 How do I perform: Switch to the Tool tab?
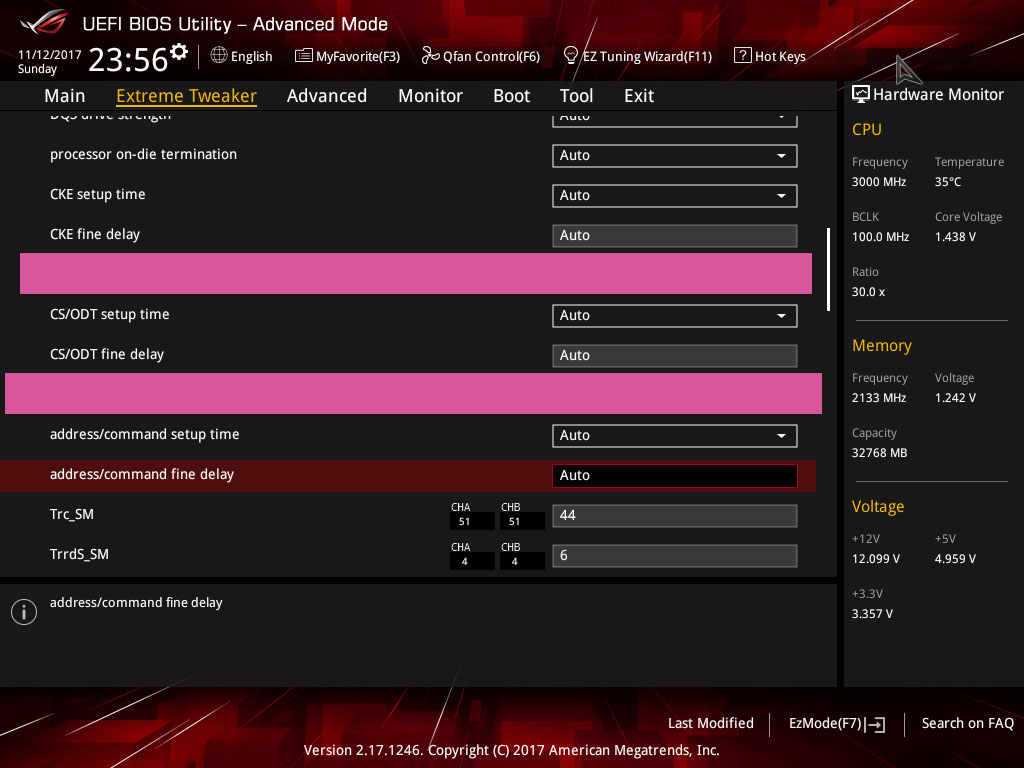(x=576, y=95)
